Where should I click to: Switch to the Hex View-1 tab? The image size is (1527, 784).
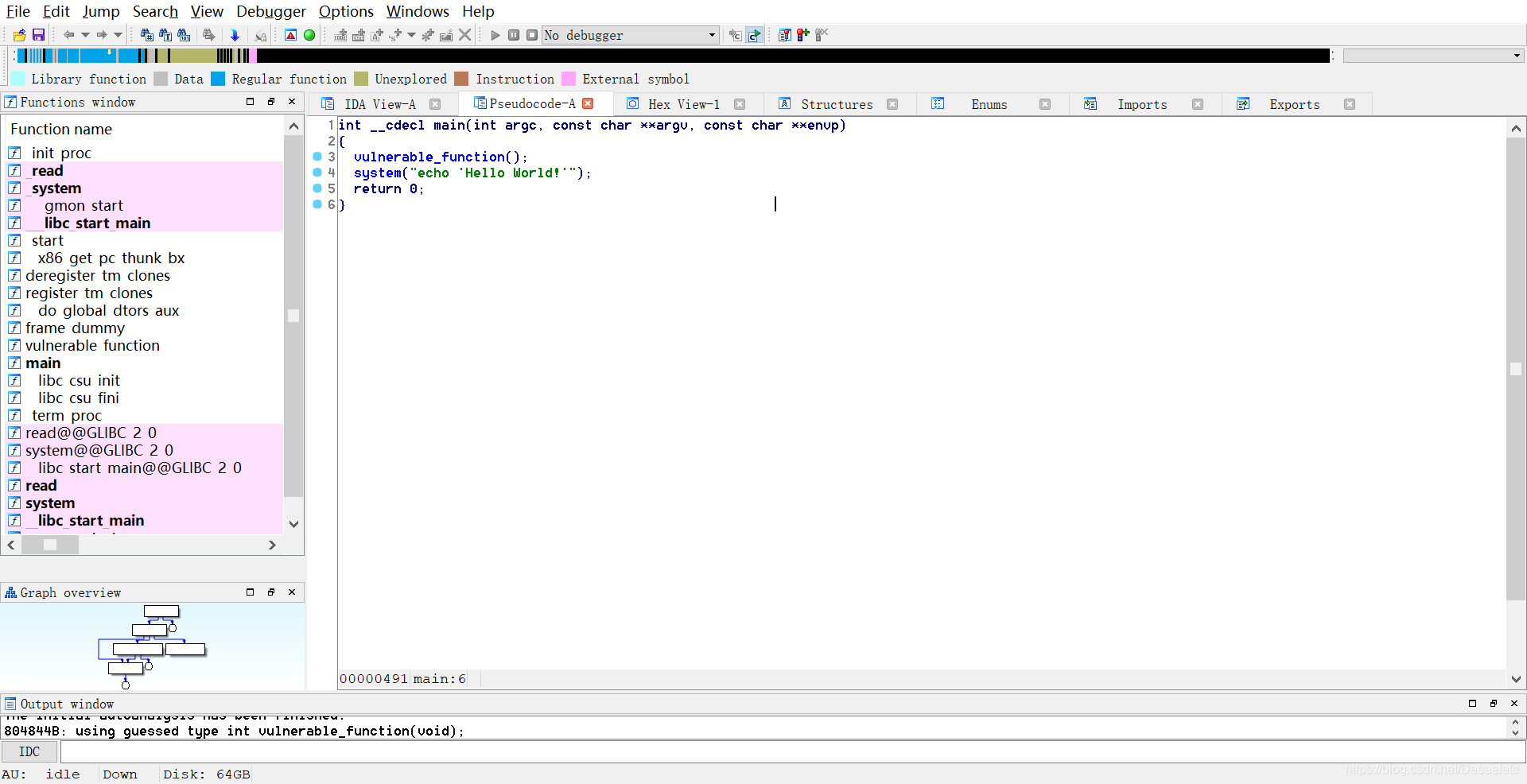(683, 104)
